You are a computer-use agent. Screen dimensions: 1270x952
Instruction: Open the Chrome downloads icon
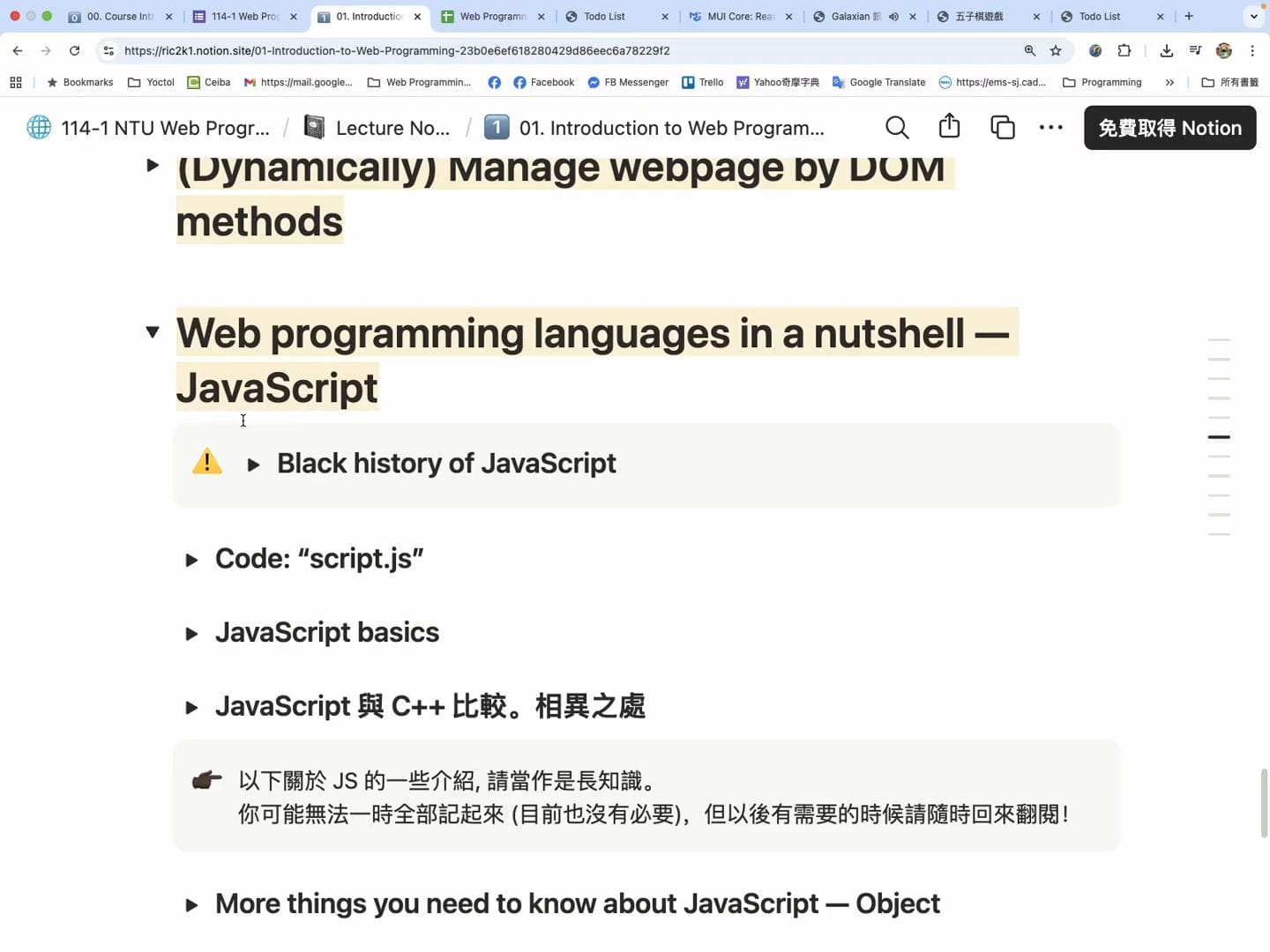(x=1166, y=51)
